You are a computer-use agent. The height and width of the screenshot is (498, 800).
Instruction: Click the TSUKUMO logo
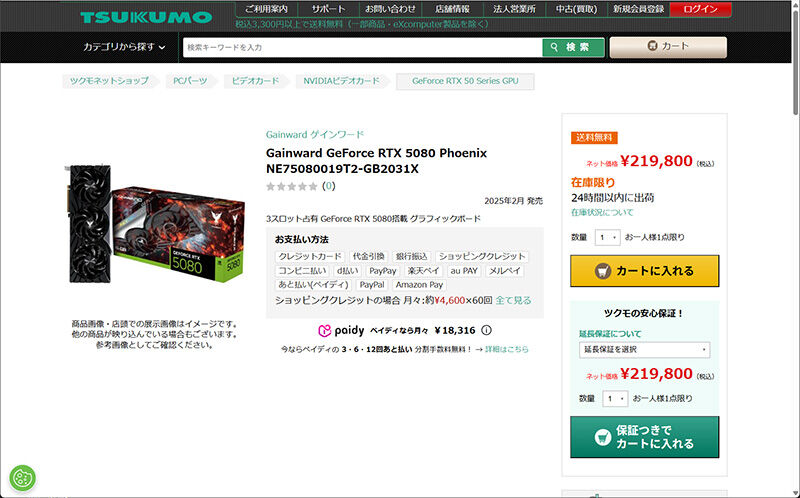coord(146,17)
